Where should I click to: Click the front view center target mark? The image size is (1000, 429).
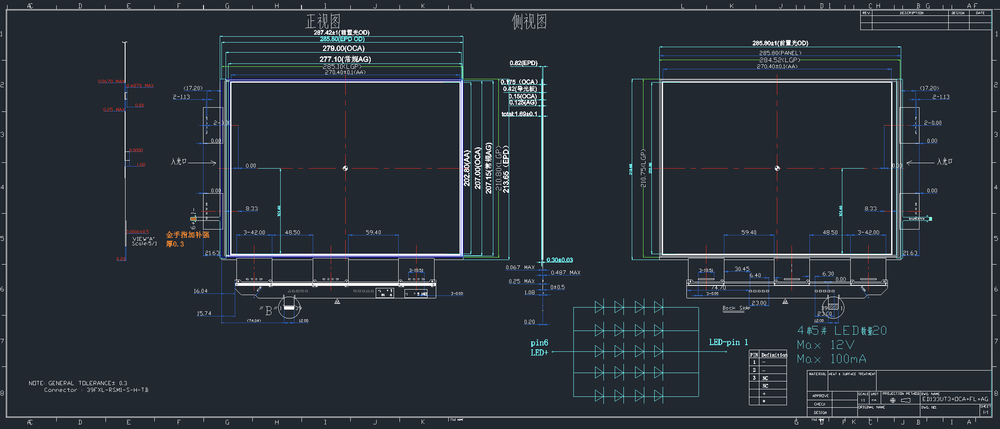pyautogui.click(x=346, y=168)
